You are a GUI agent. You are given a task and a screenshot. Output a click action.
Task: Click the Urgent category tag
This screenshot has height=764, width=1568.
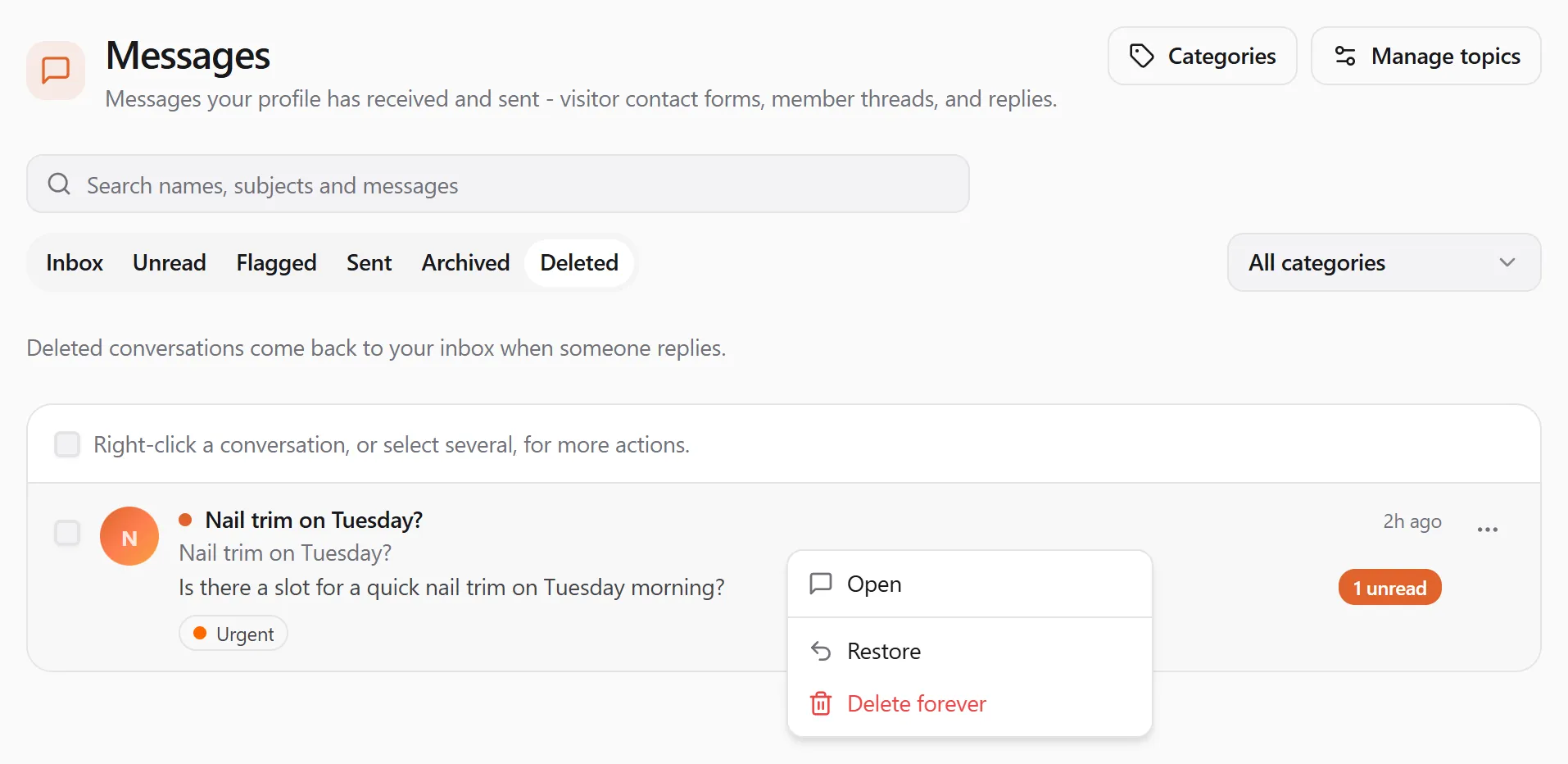tap(233, 634)
